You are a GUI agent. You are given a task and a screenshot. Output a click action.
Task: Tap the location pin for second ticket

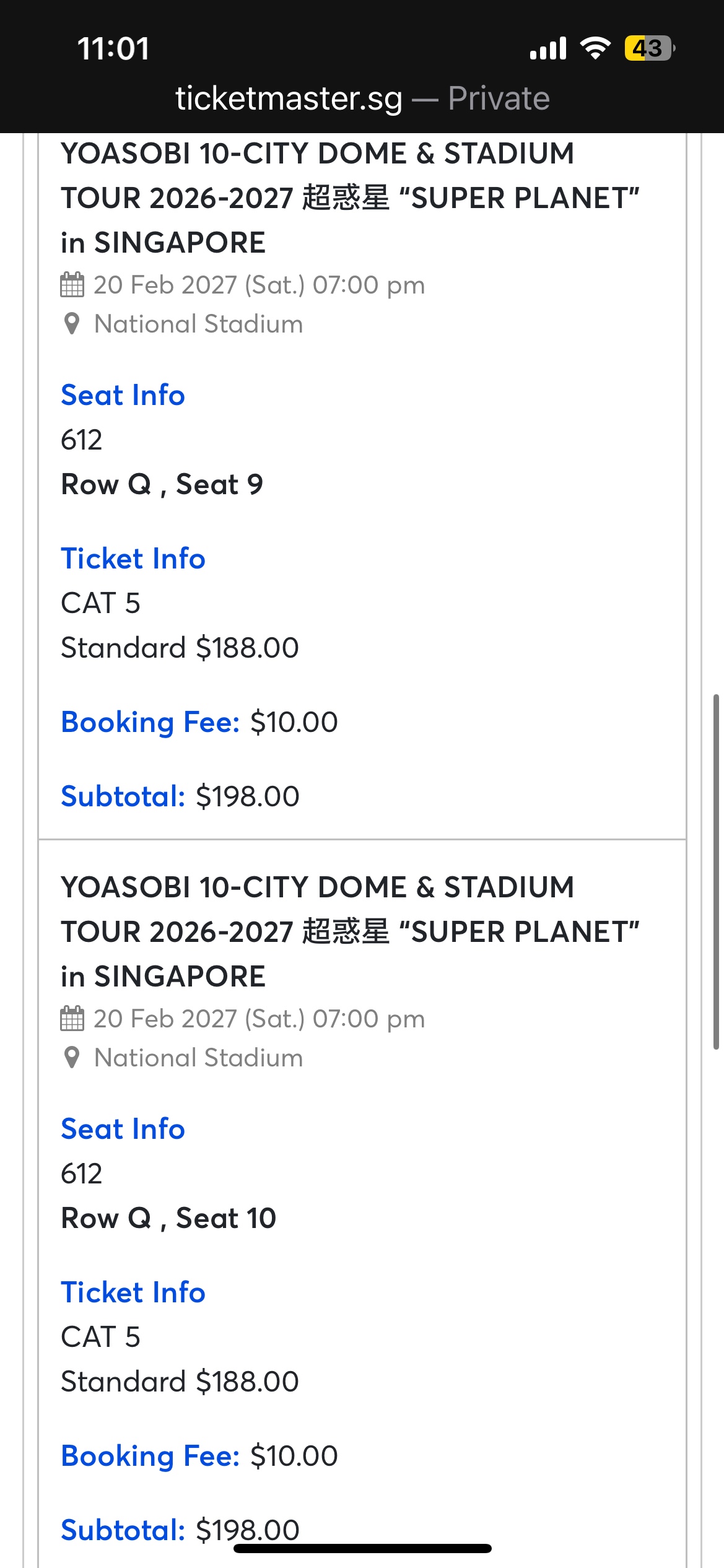tap(72, 1058)
